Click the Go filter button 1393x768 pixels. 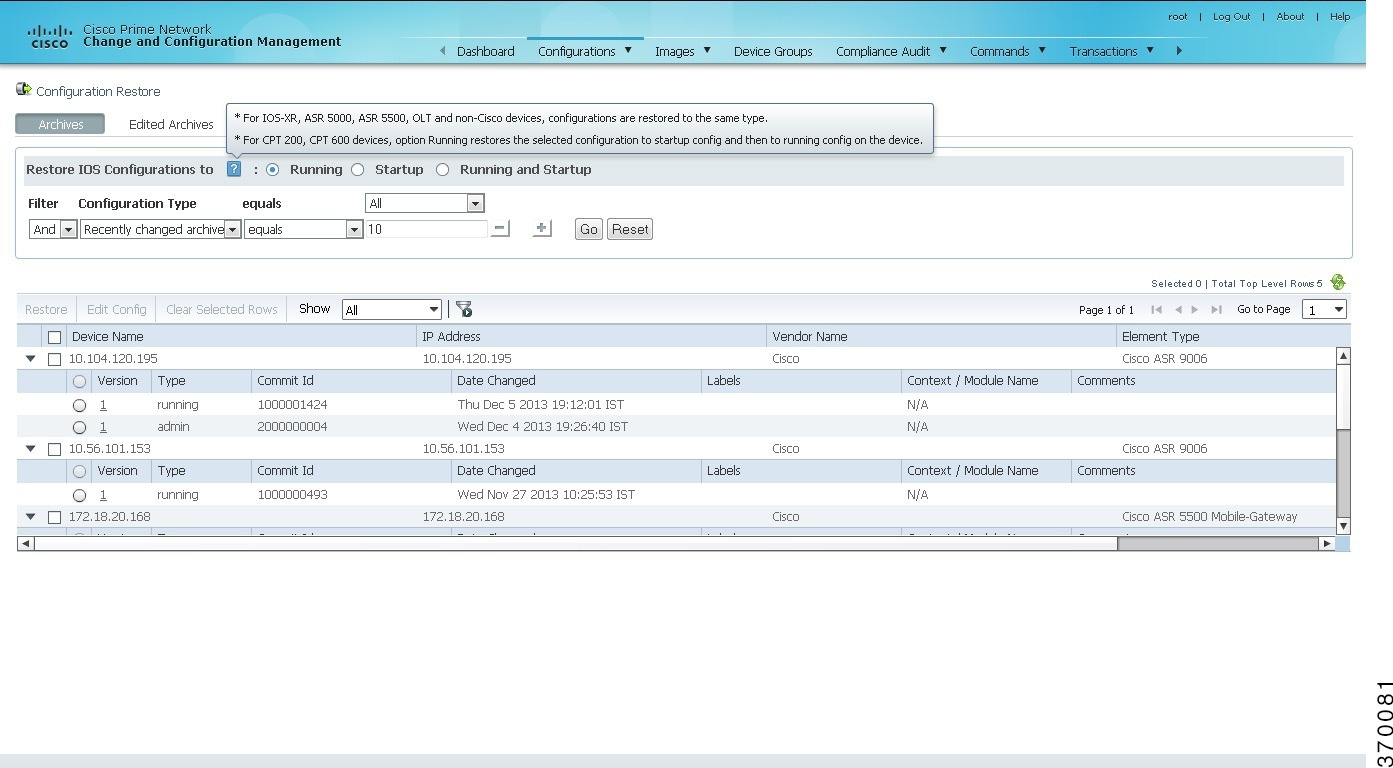click(x=589, y=229)
